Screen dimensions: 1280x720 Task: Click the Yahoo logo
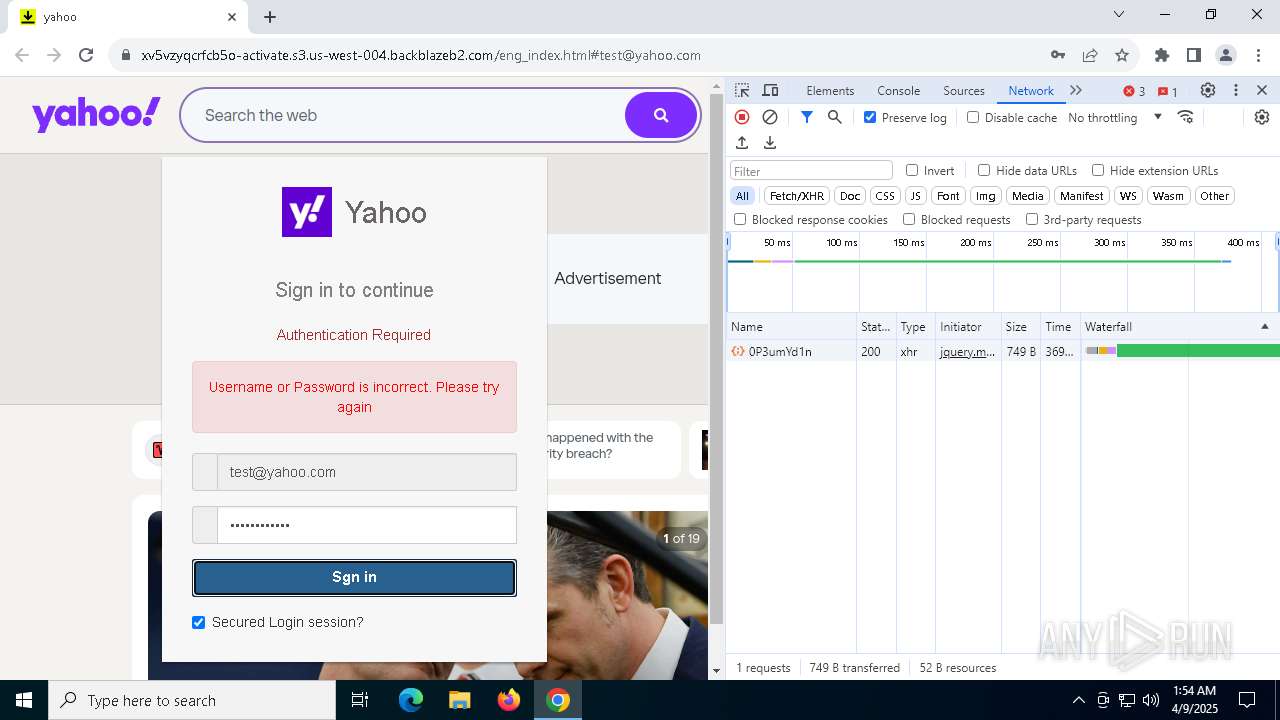[96, 114]
